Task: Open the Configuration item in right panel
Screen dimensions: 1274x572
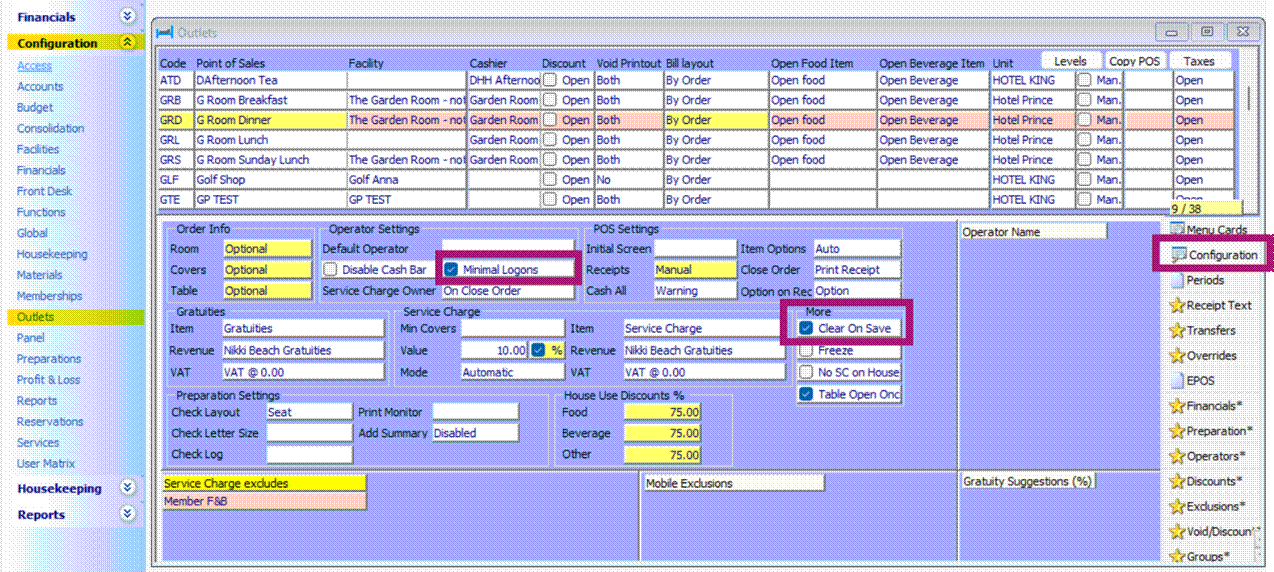Action: tap(1214, 255)
